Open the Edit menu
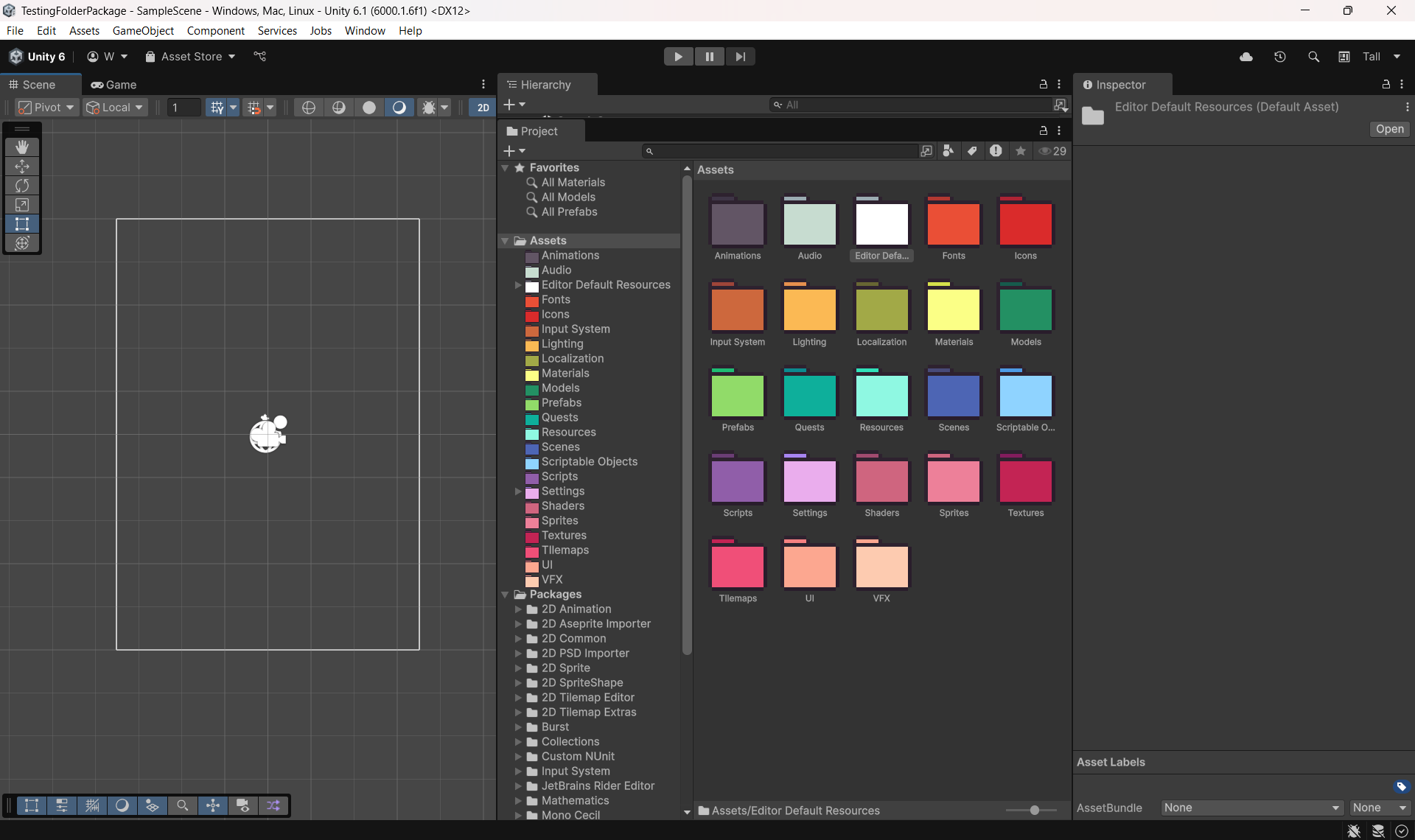 point(46,30)
